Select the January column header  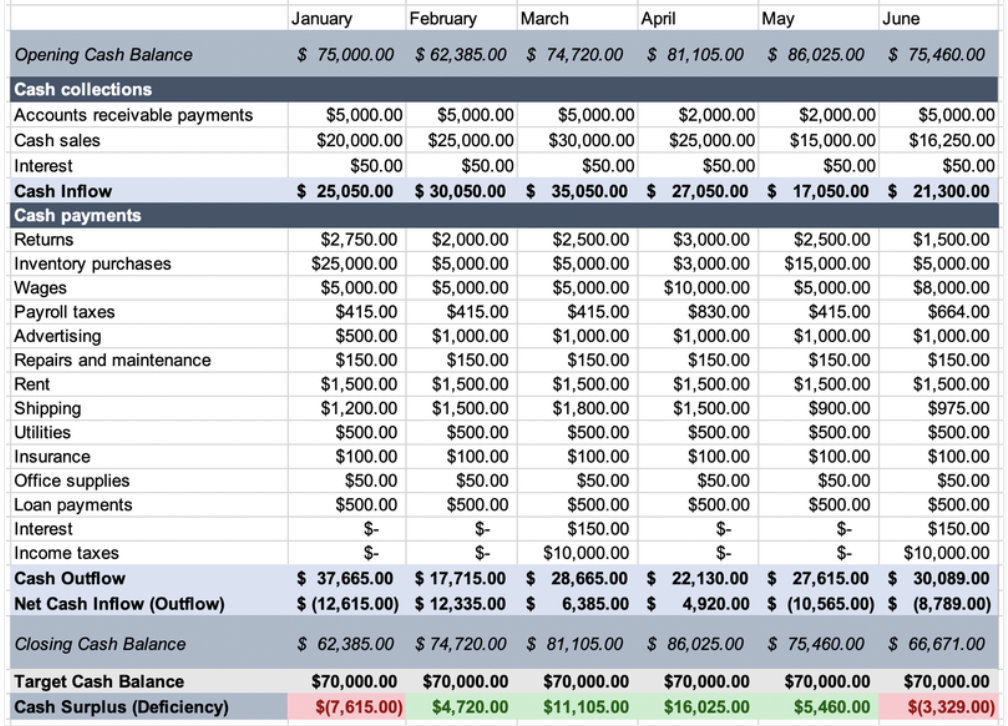pyautogui.click(x=321, y=19)
